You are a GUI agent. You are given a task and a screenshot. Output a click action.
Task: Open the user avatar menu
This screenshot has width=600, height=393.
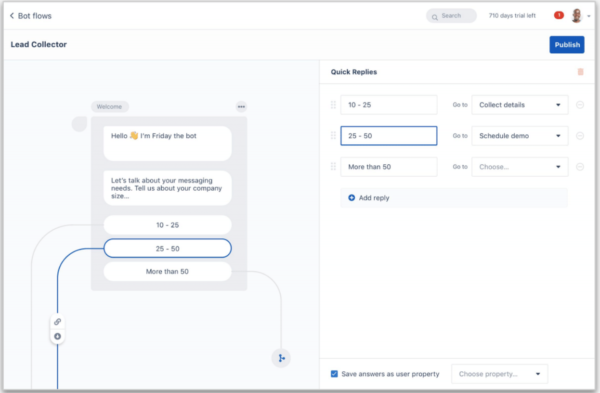576,16
